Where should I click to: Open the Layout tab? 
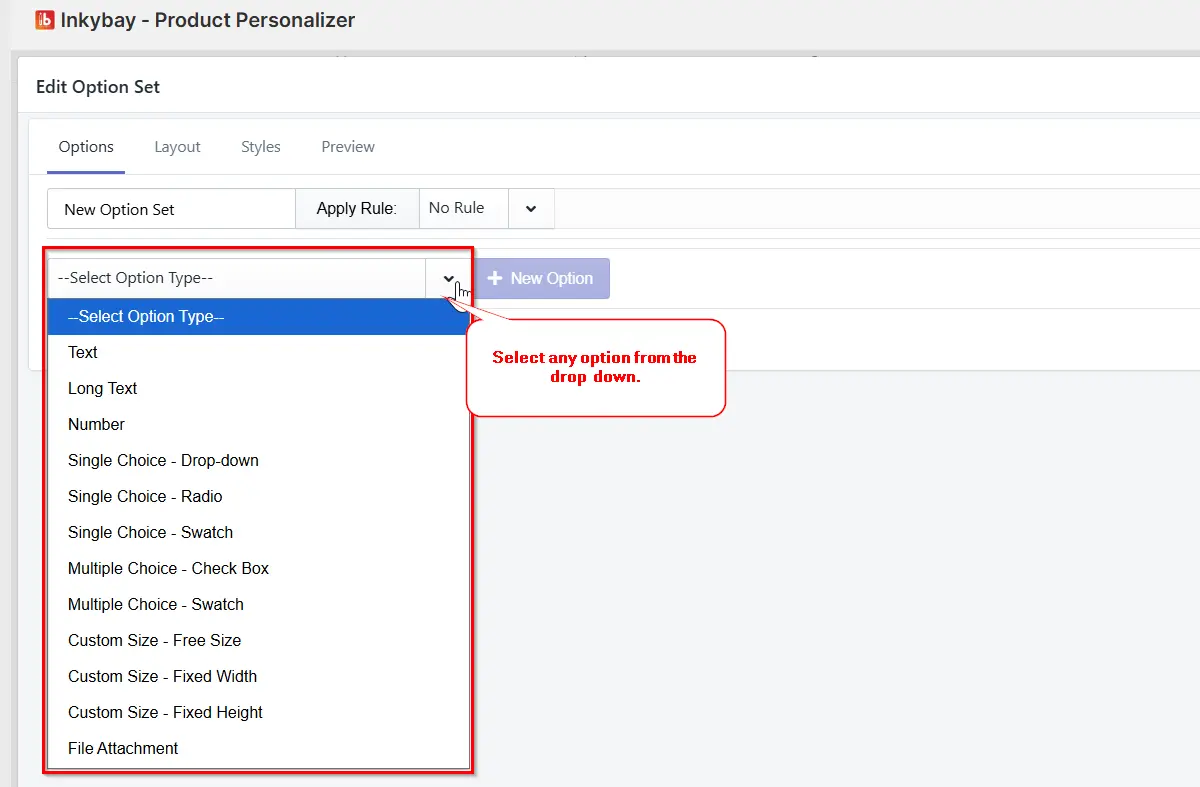coord(177,147)
